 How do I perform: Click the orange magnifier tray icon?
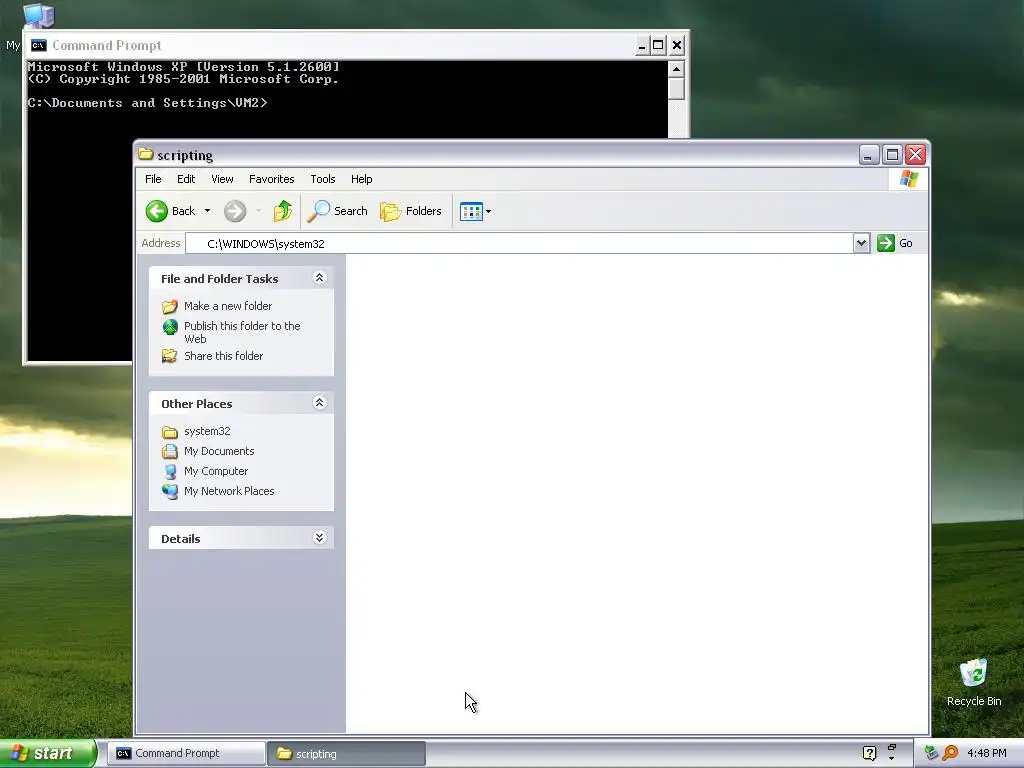point(950,753)
